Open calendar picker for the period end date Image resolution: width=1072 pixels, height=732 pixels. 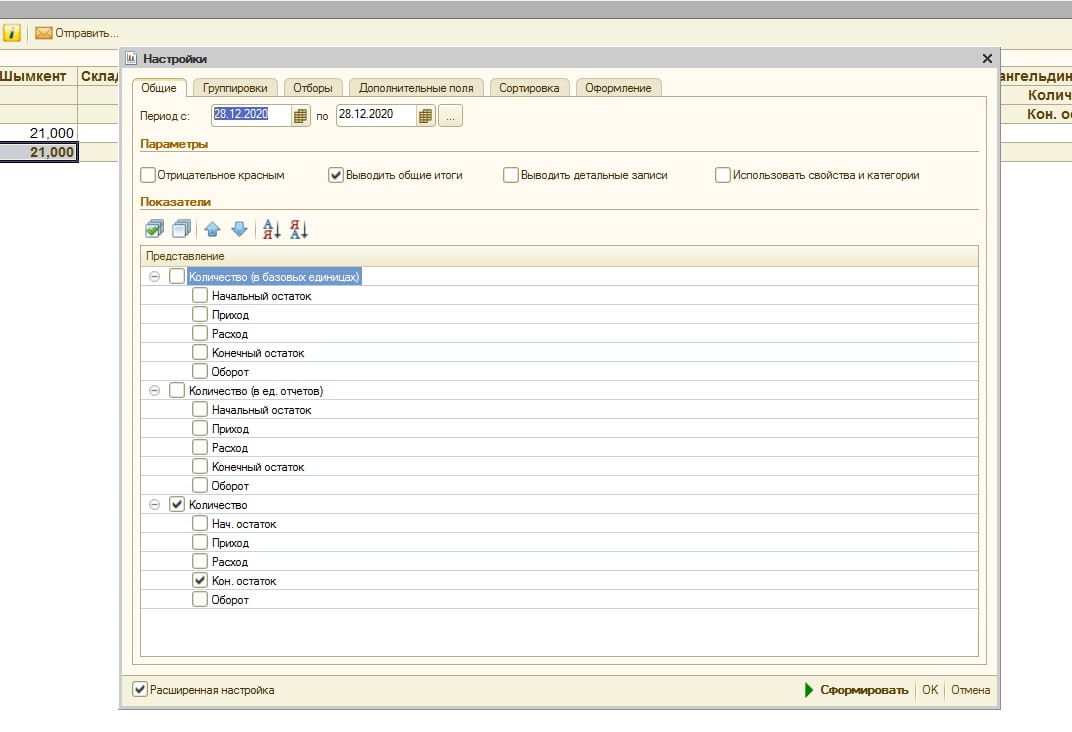[x=425, y=116]
